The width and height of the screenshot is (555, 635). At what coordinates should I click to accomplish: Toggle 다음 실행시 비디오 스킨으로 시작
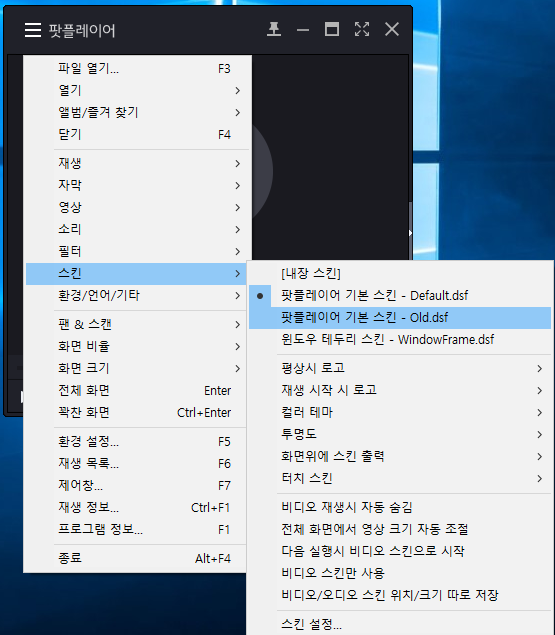coord(400,551)
